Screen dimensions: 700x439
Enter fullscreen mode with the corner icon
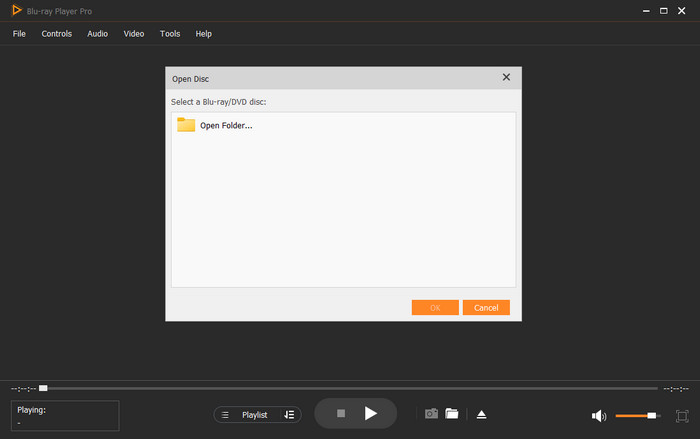682,415
